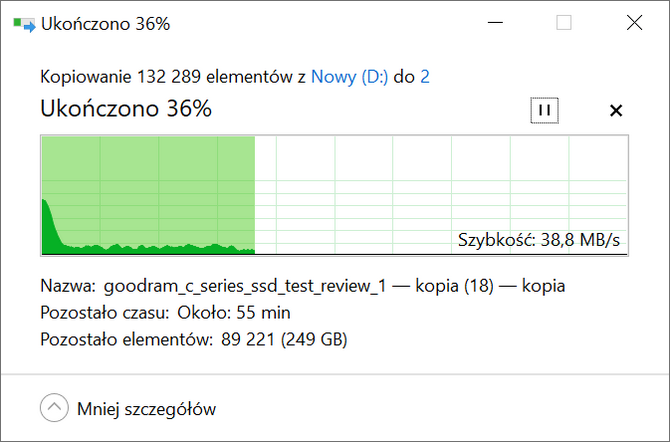Click the Ukończono 36% title bar text

[106, 24]
